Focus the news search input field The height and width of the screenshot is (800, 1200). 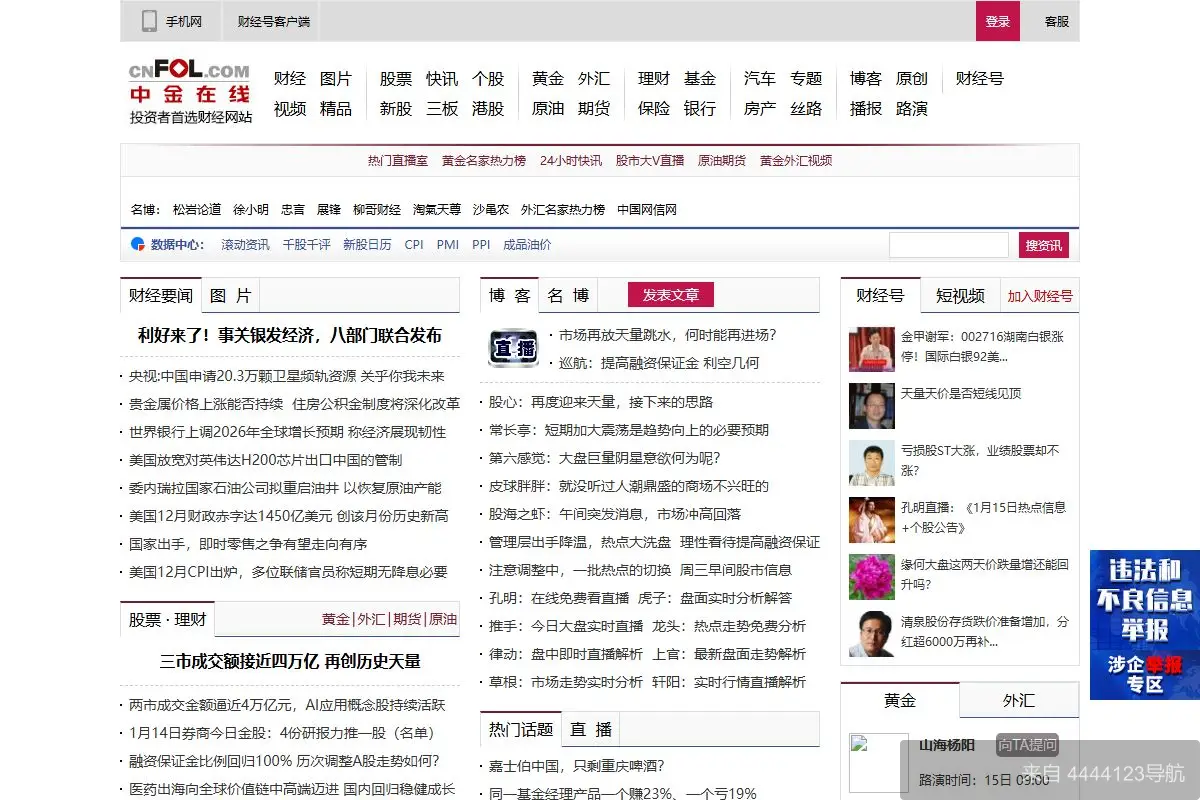pos(949,245)
